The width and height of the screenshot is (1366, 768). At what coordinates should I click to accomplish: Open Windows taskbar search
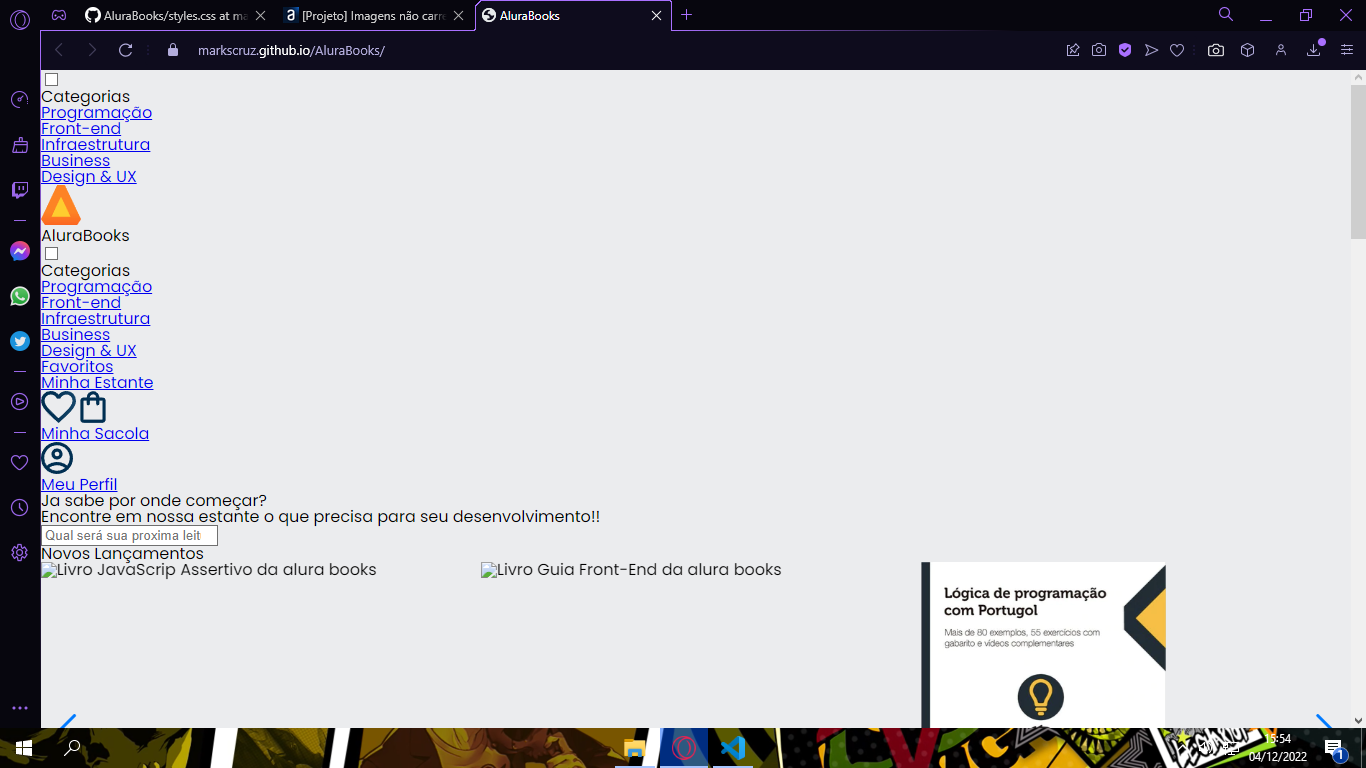pyautogui.click(x=72, y=748)
